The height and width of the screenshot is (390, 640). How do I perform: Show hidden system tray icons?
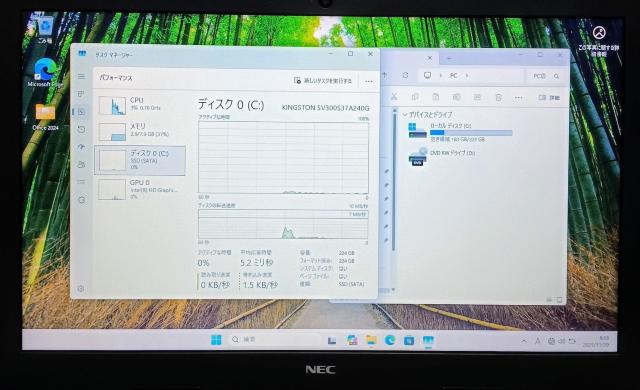click(524, 341)
